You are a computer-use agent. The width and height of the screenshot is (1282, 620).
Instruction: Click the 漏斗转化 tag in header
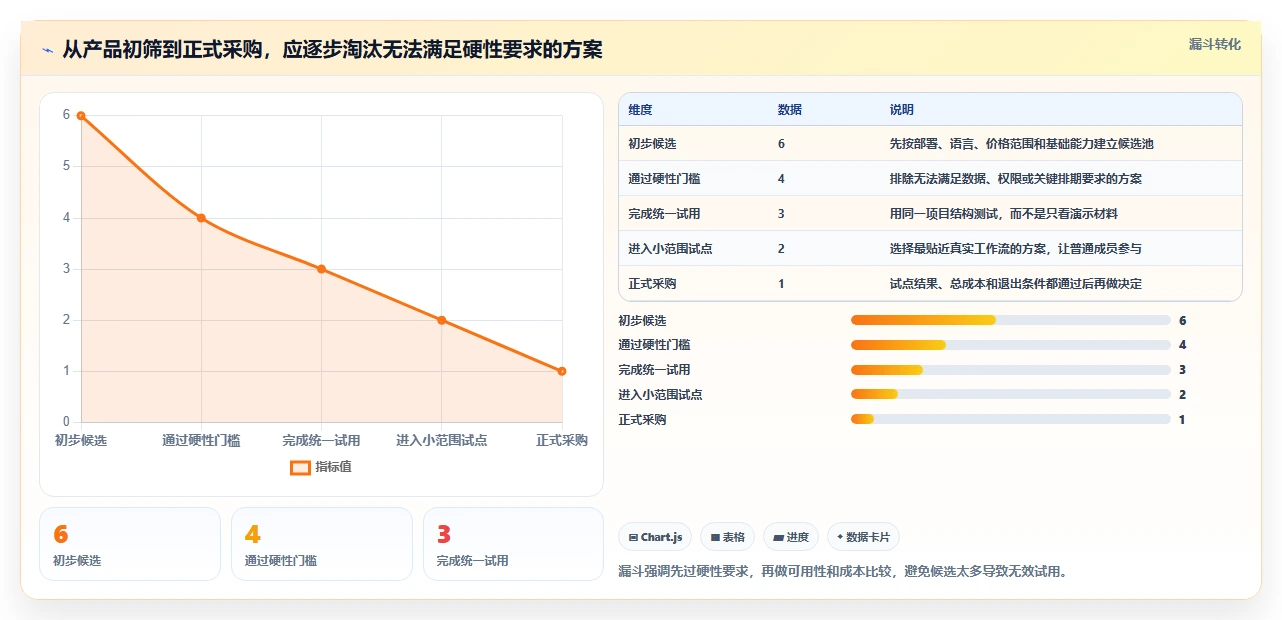pos(1215,44)
